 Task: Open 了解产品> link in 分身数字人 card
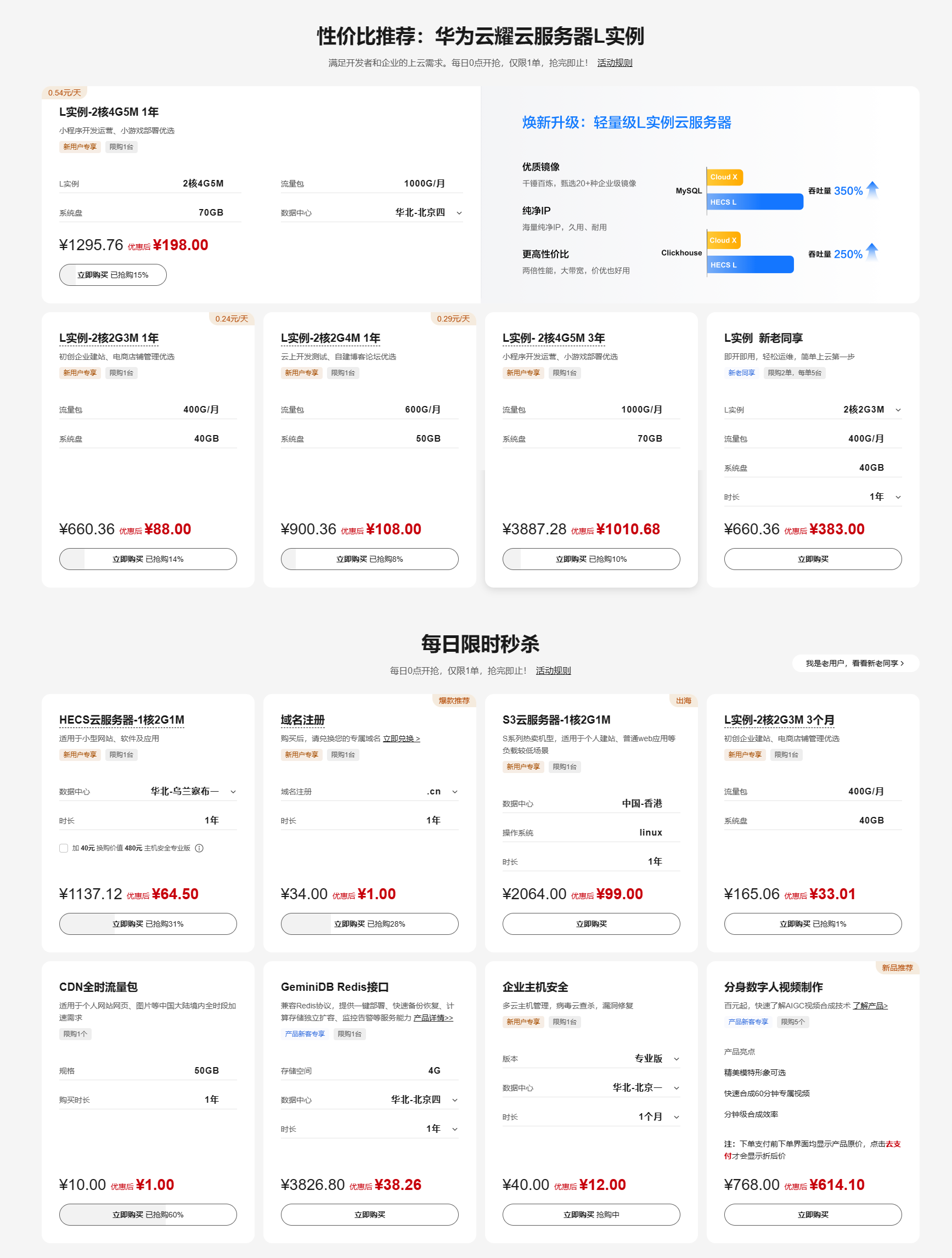[x=870, y=1006]
